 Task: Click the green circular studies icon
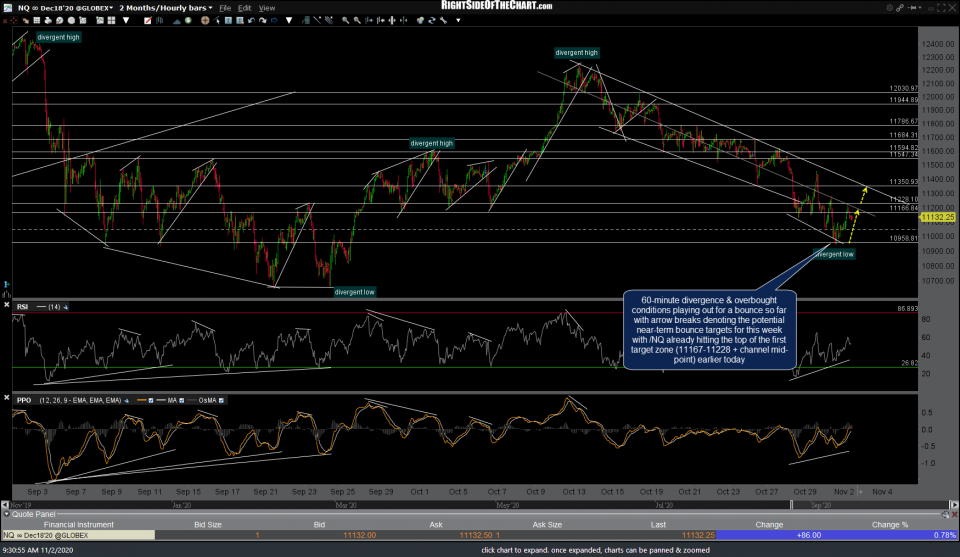pos(188,20)
